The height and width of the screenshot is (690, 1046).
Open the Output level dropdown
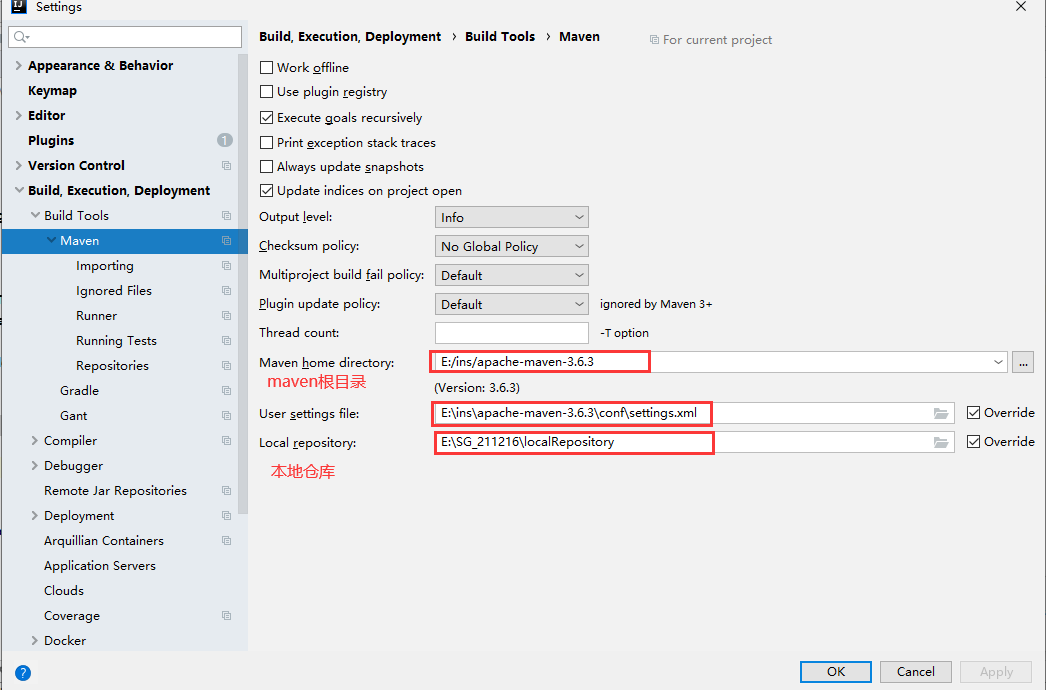click(512, 218)
